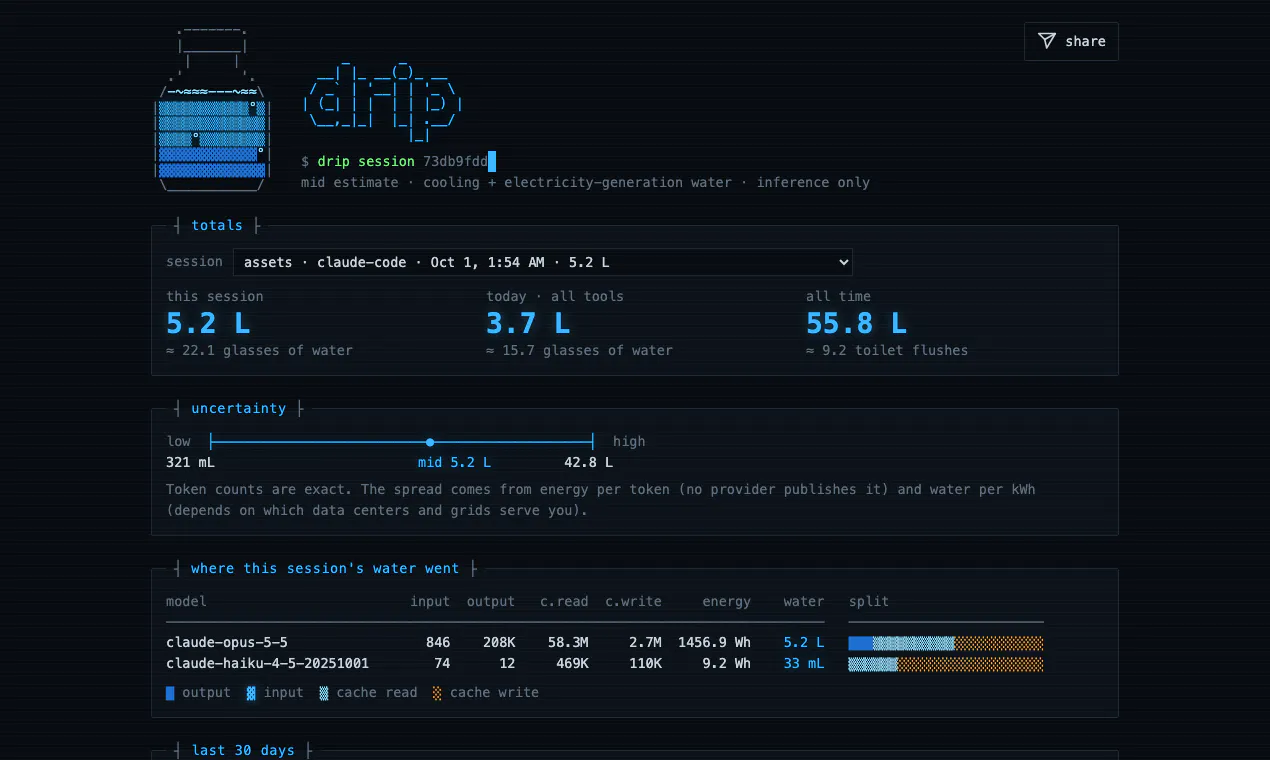
Task: Click the '321 mL' low estimate
Action: point(190,463)
